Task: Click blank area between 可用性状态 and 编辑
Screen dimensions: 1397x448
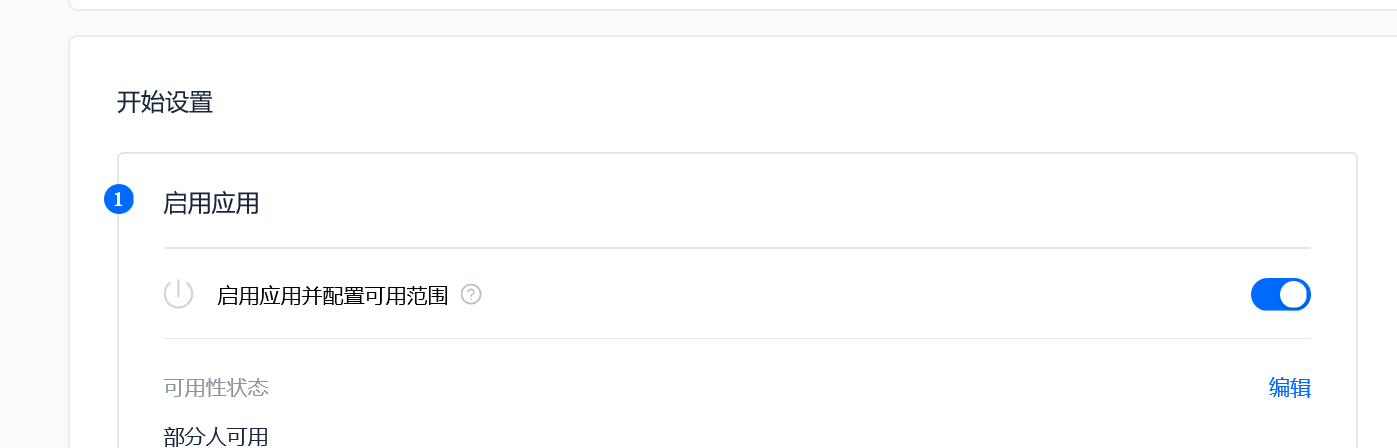Action: [x=760, y=388]
